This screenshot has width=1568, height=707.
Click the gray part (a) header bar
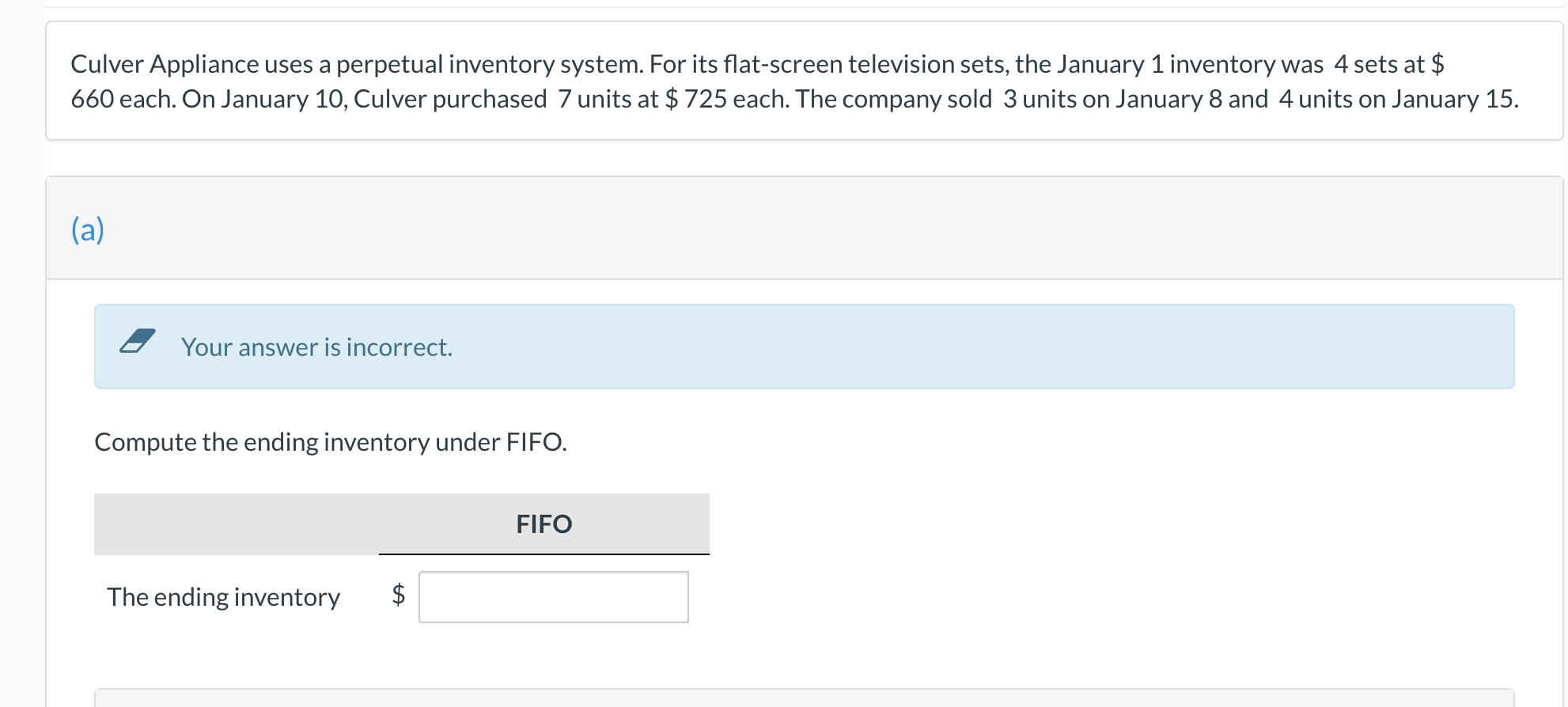point(791,229)
